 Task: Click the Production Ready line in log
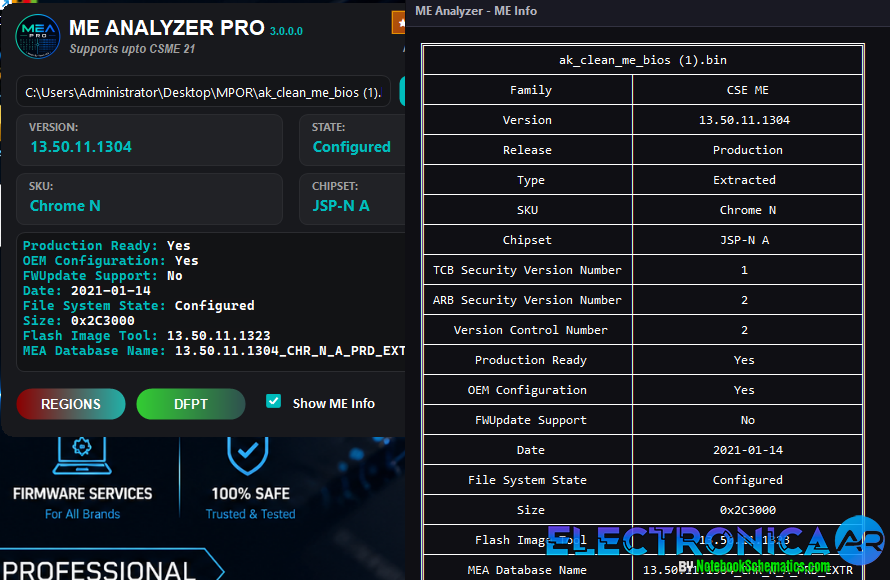pos(107,246)
